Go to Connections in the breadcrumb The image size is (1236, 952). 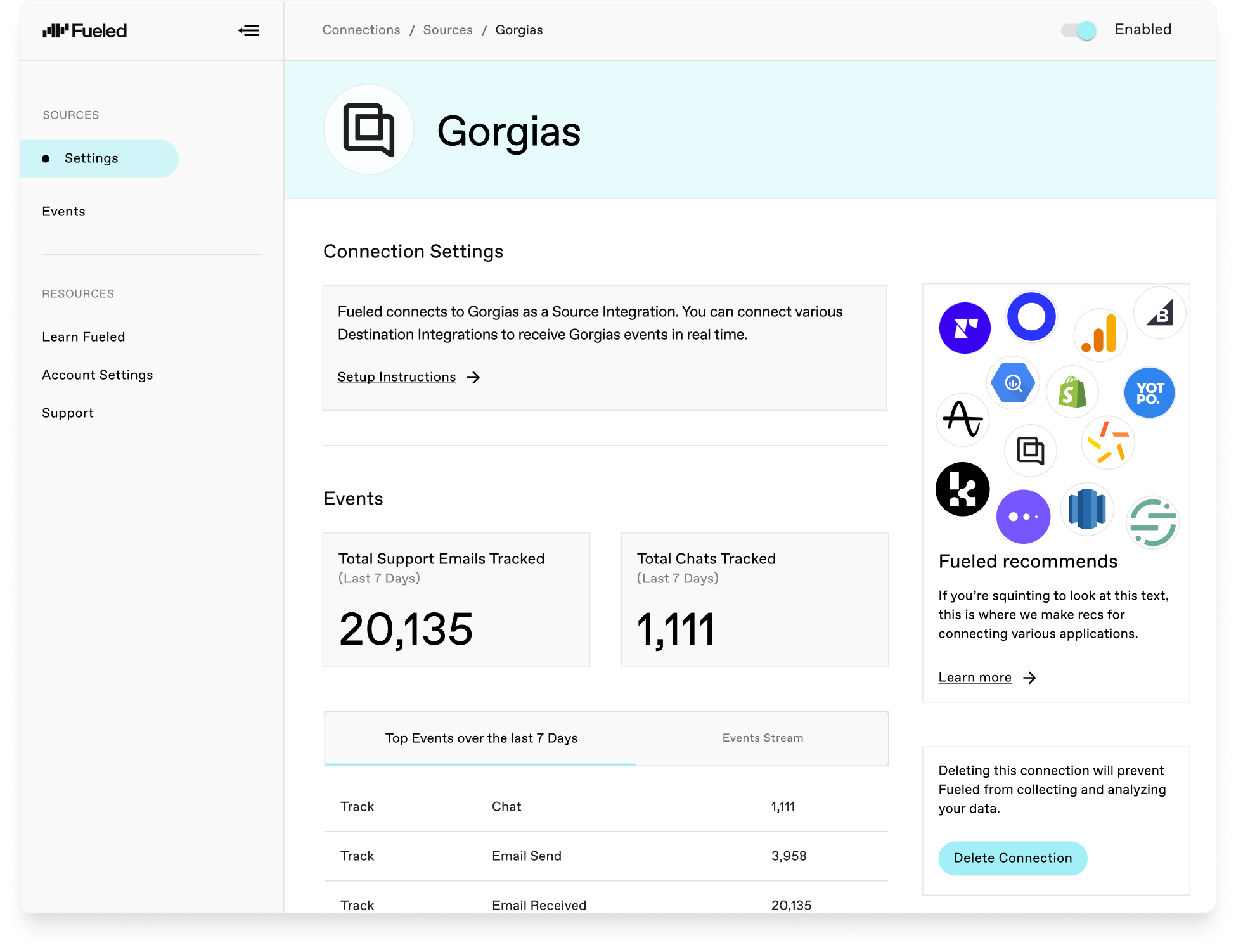coord(361,30)
